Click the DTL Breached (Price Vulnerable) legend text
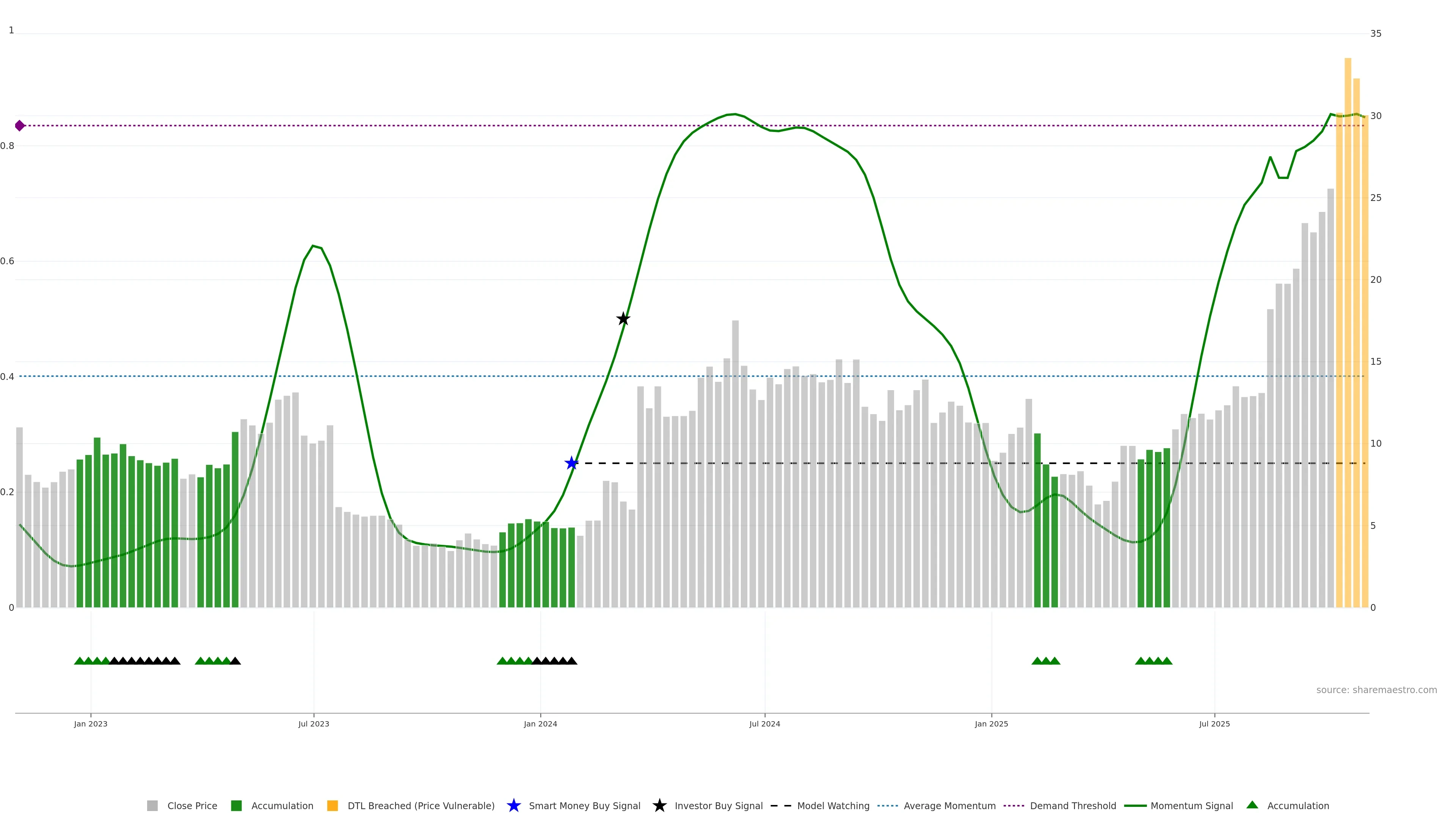This screenshot has height=819, width=1456. [x=420, y=805]
